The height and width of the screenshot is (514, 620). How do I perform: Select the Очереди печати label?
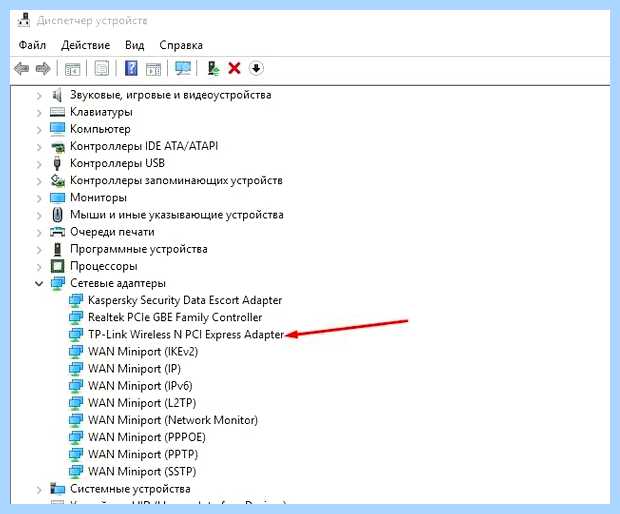click(x=112, y=232)
